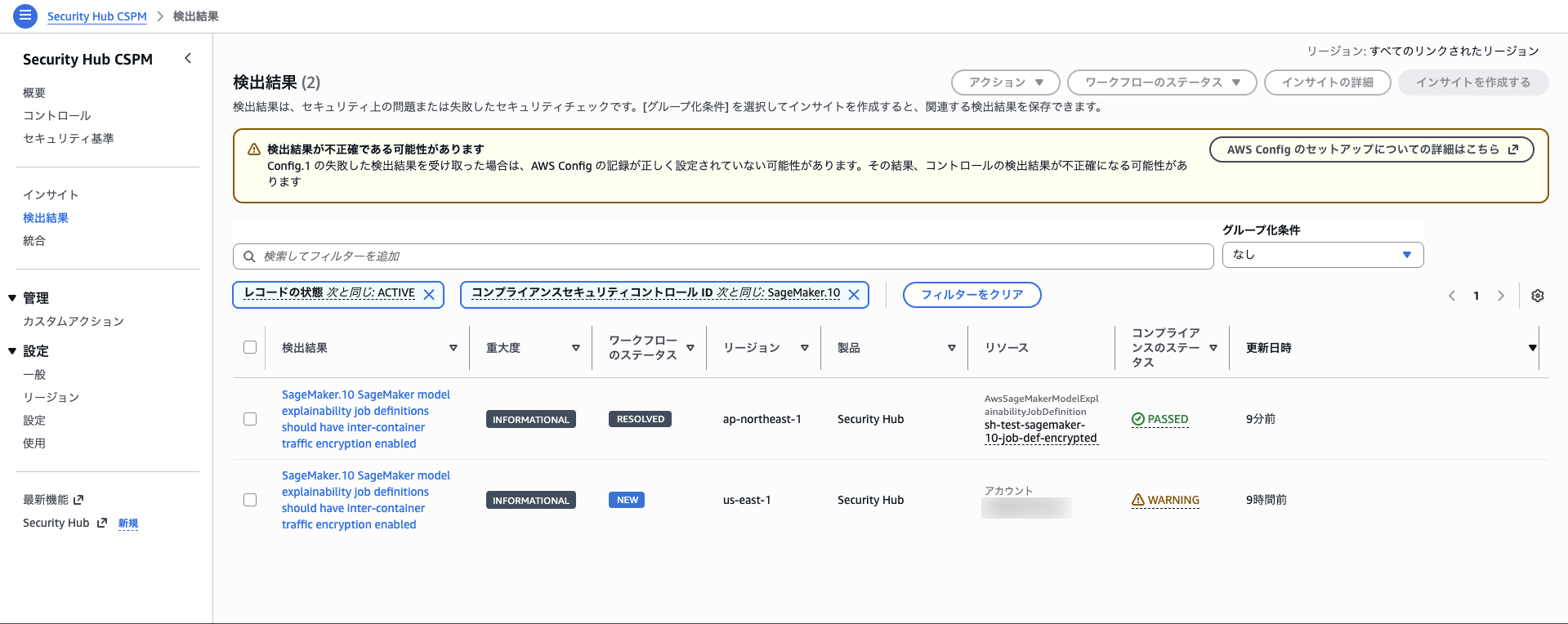Click the WARNING compliance status text
Image resolution: width=1568 pixels, height=624 pixels.
1173,500
